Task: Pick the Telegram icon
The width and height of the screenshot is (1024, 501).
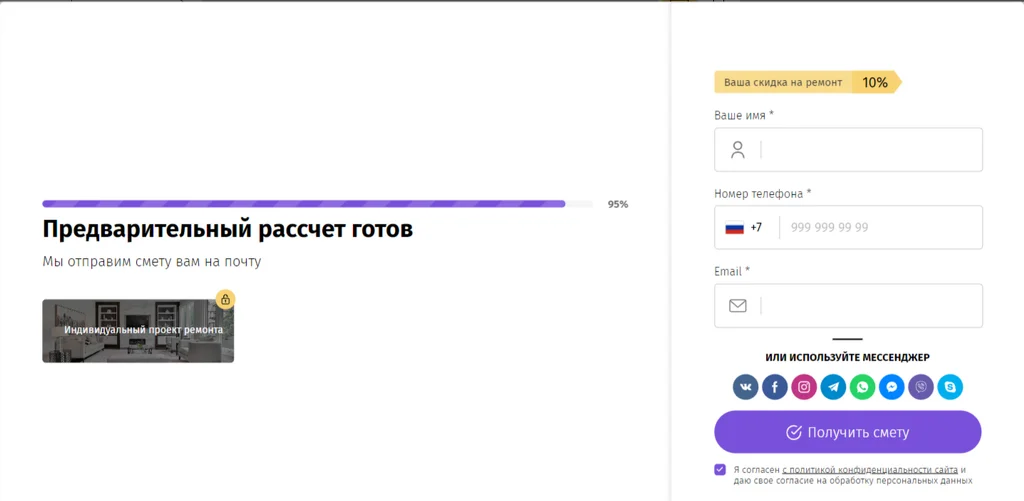Action: click(x=833, y=387)
